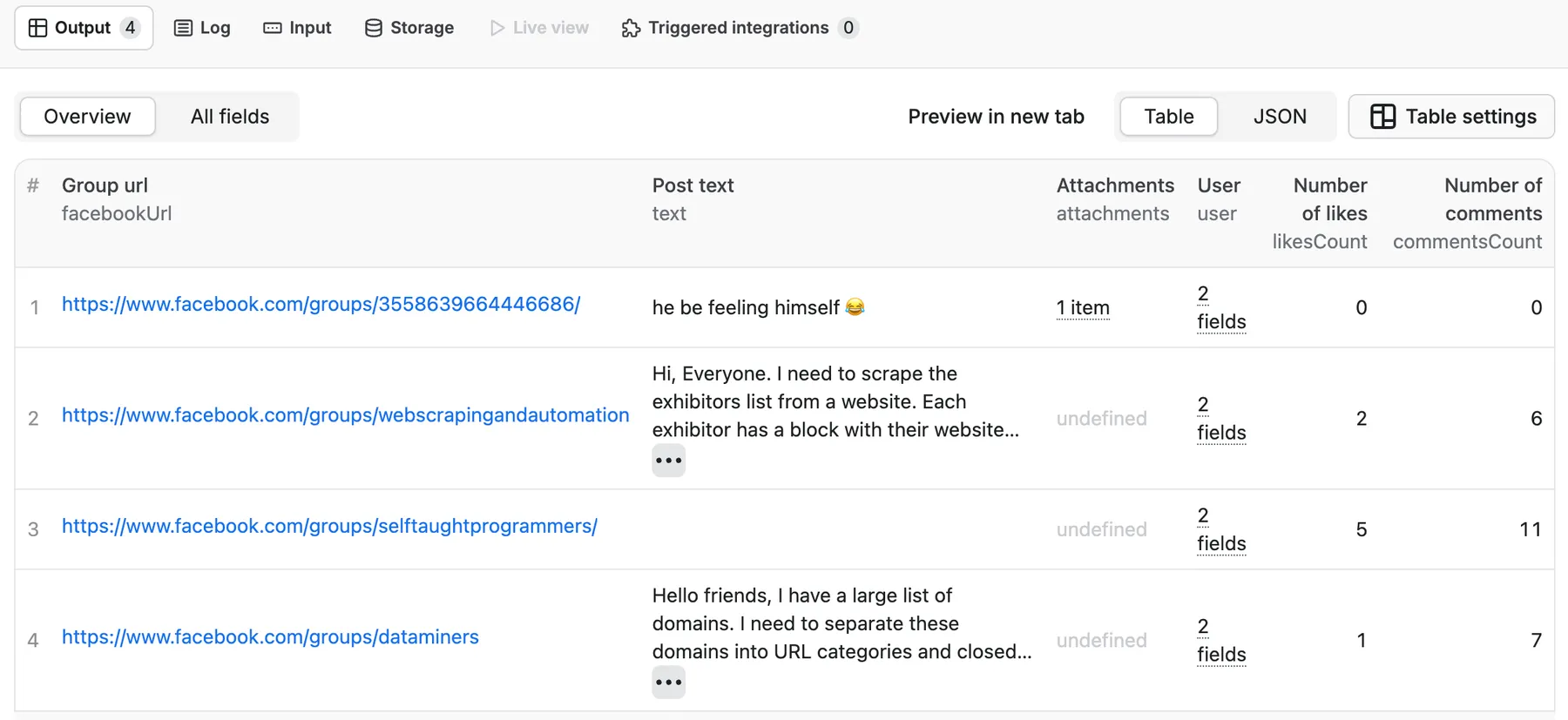Click the 'Number of comments' column header
Viewport: 1568px width, 720px height.
click(1493, 199)
